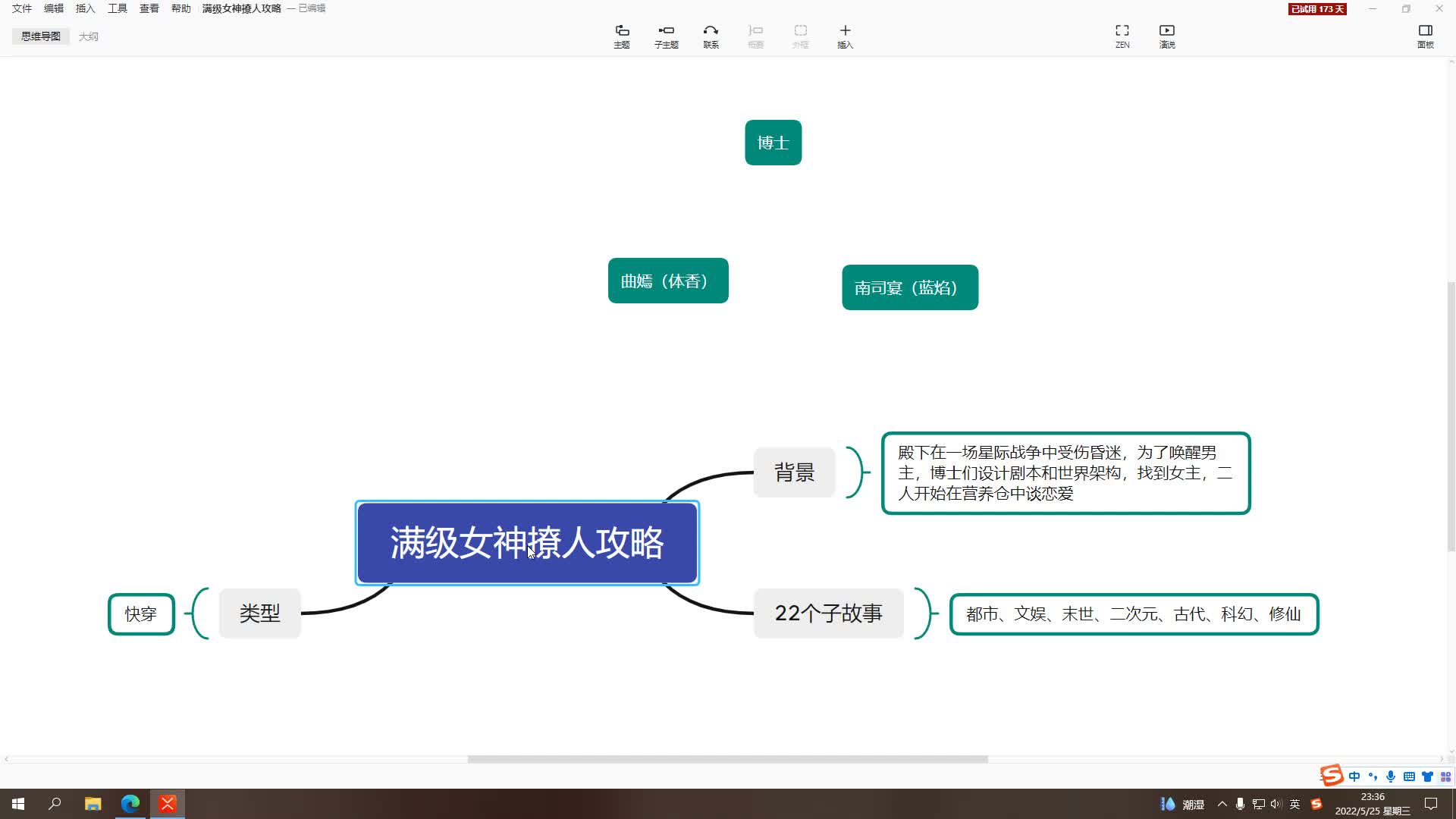Open the 文件 menu

coord(22,8)
